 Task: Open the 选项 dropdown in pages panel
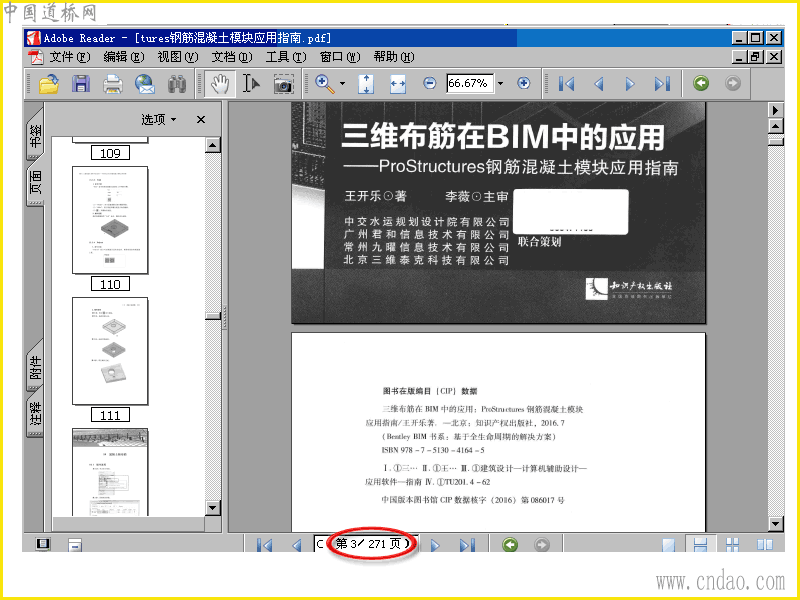click(x=159, y=119)
